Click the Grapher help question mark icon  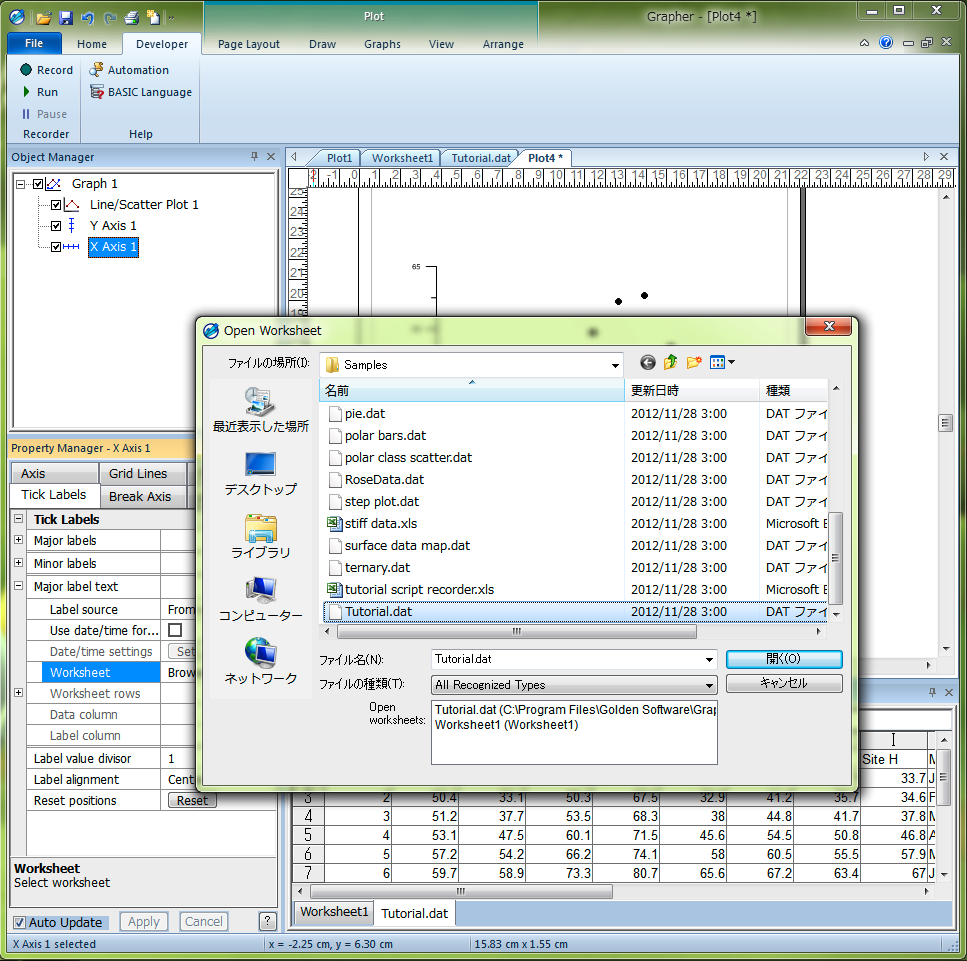pyautogui.click(x=886, y=43)
